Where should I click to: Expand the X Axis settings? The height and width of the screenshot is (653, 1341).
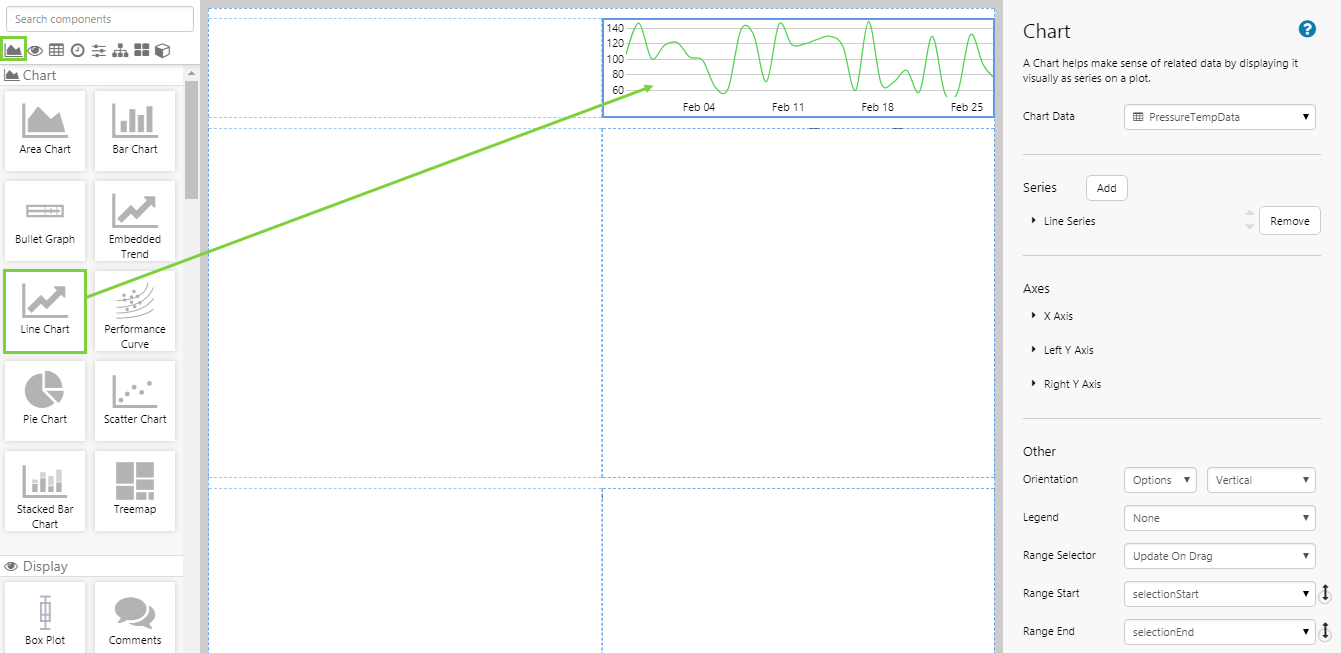pyautogui.click(x=1057, y=316)
